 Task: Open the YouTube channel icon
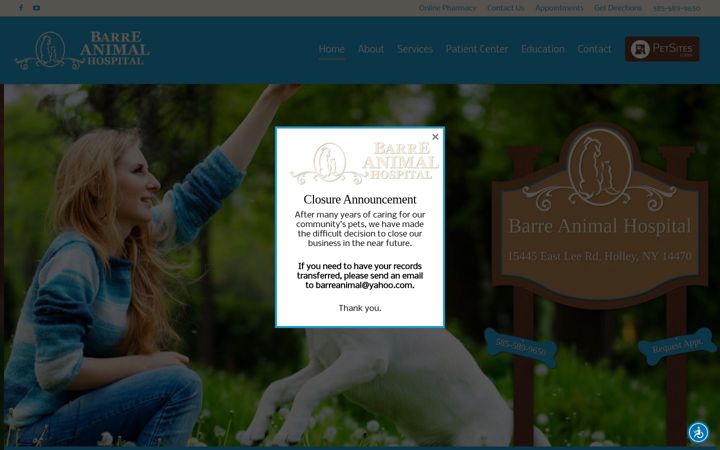click(x=36, y=8)
